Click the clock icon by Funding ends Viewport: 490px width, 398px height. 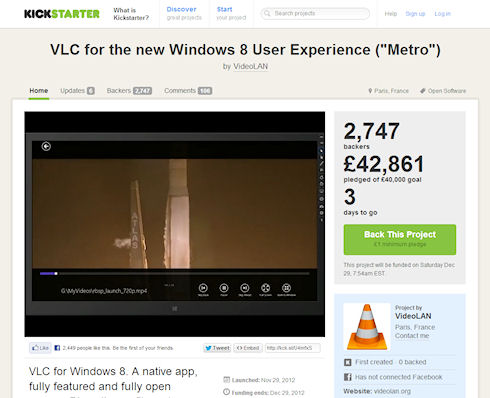226,392
